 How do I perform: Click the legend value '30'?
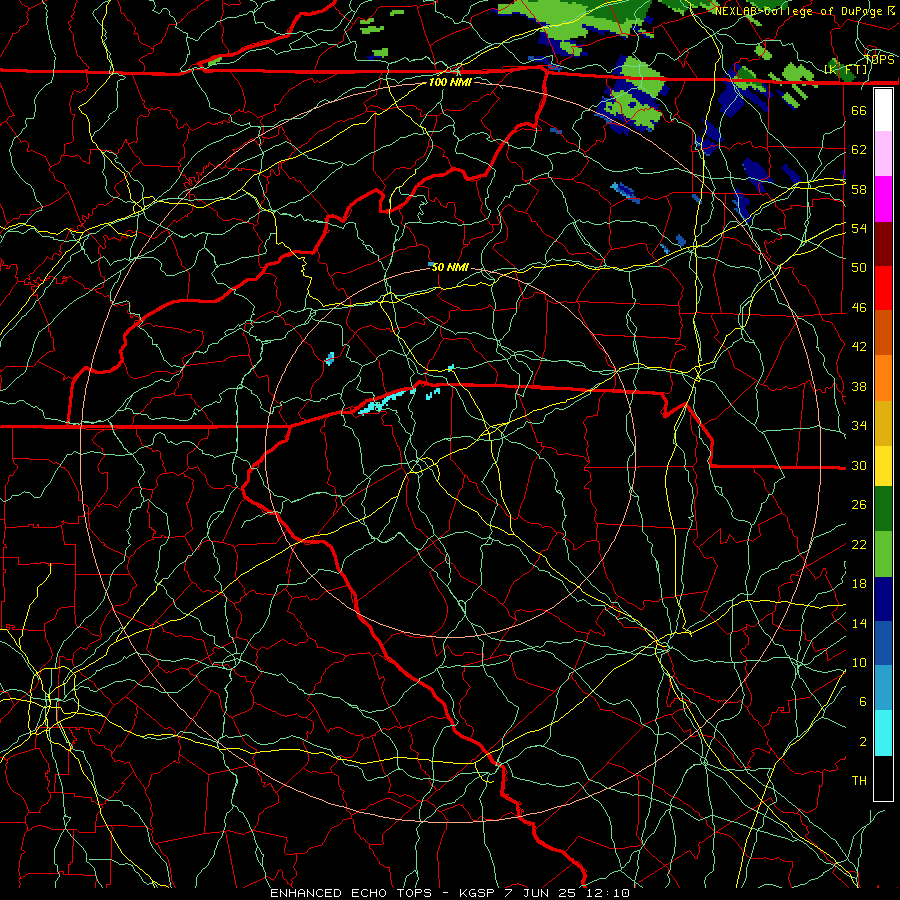pyautogui.click(x=859, y=465)
